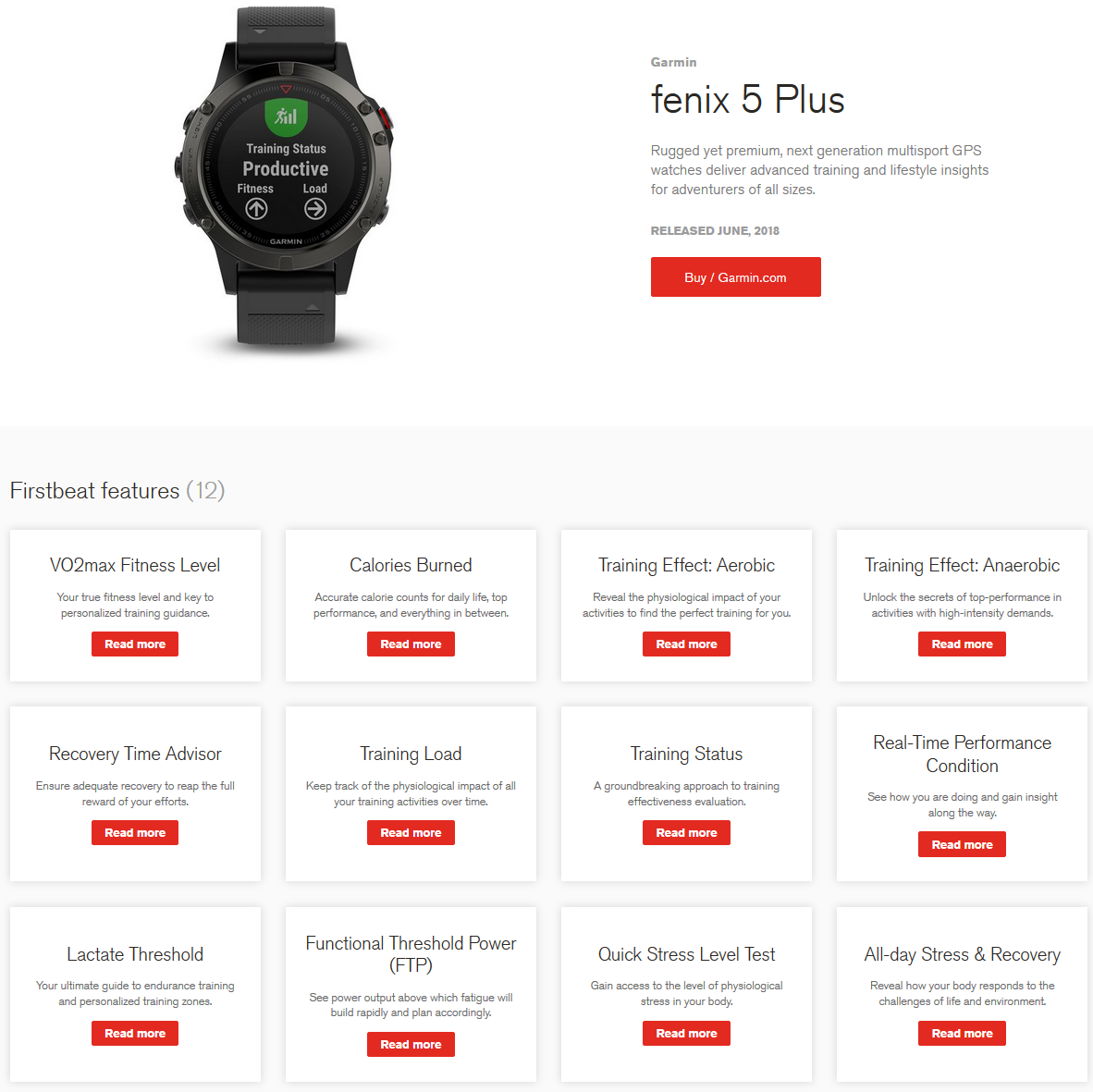The width and height of the screenshot is (1093, 1092).
Task: Click the Fitness up-arrow icon on watch face
Action: pyautogui.click(x=256, y=208)
